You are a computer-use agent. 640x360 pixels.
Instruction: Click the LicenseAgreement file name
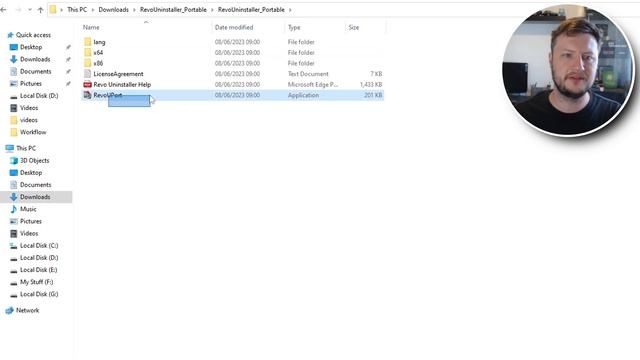coord(118,74)
